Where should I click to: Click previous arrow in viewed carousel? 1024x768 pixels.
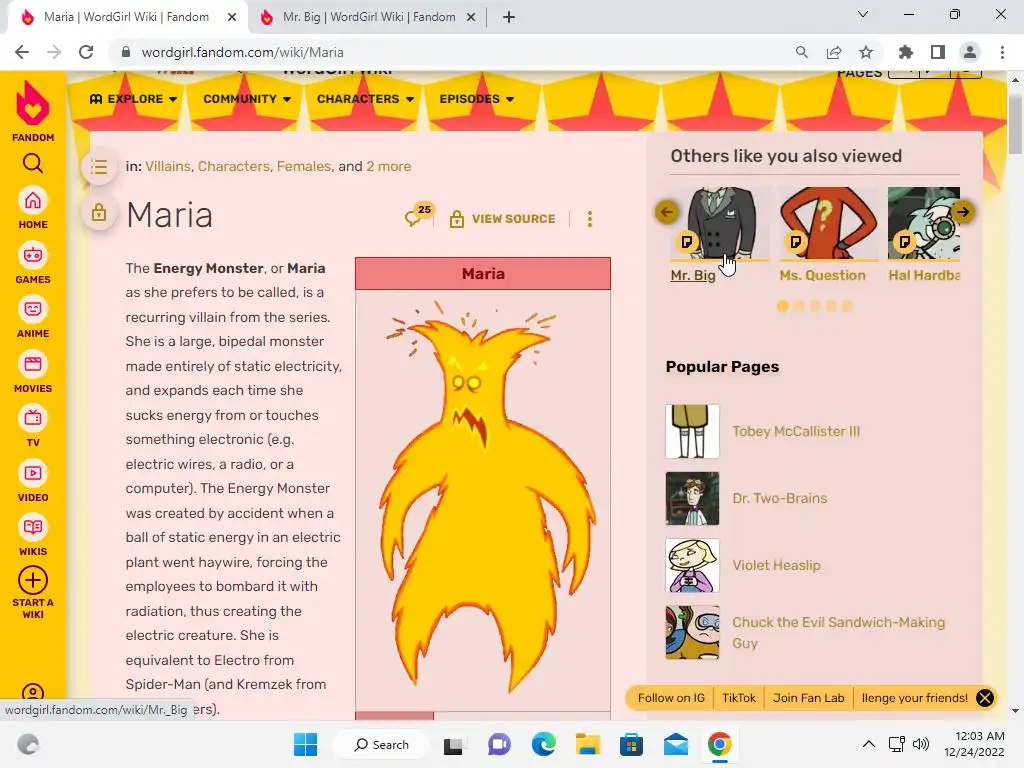click(x=667, y=212)
